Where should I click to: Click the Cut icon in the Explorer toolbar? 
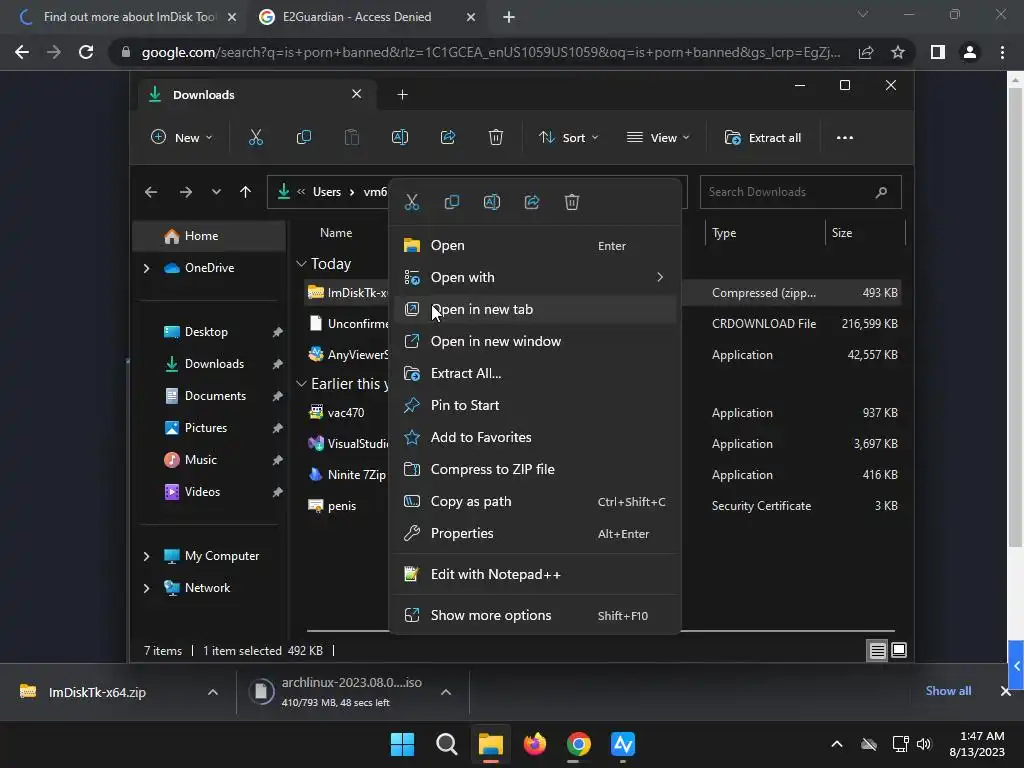click(255, 137)
